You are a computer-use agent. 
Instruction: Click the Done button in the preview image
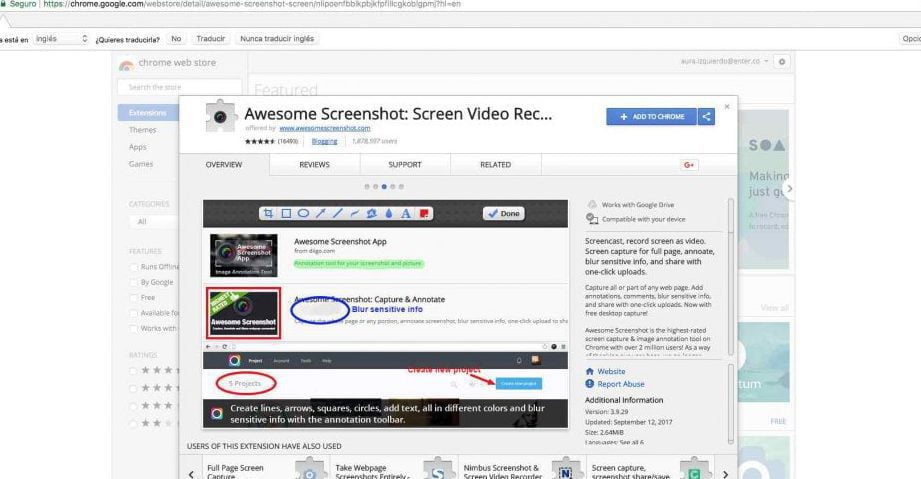pos(503,213)
